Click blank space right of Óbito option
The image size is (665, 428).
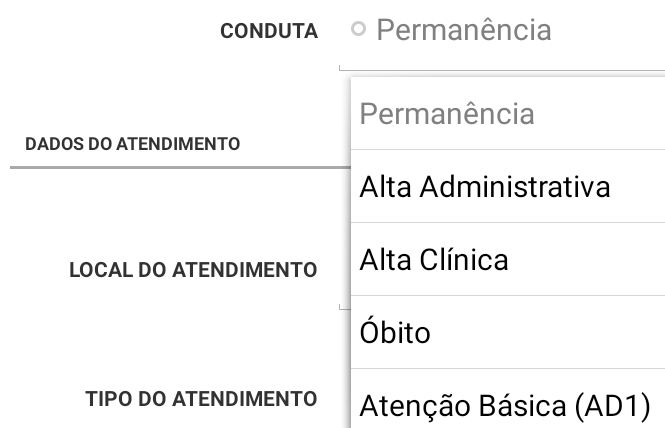tap(548, 332)
